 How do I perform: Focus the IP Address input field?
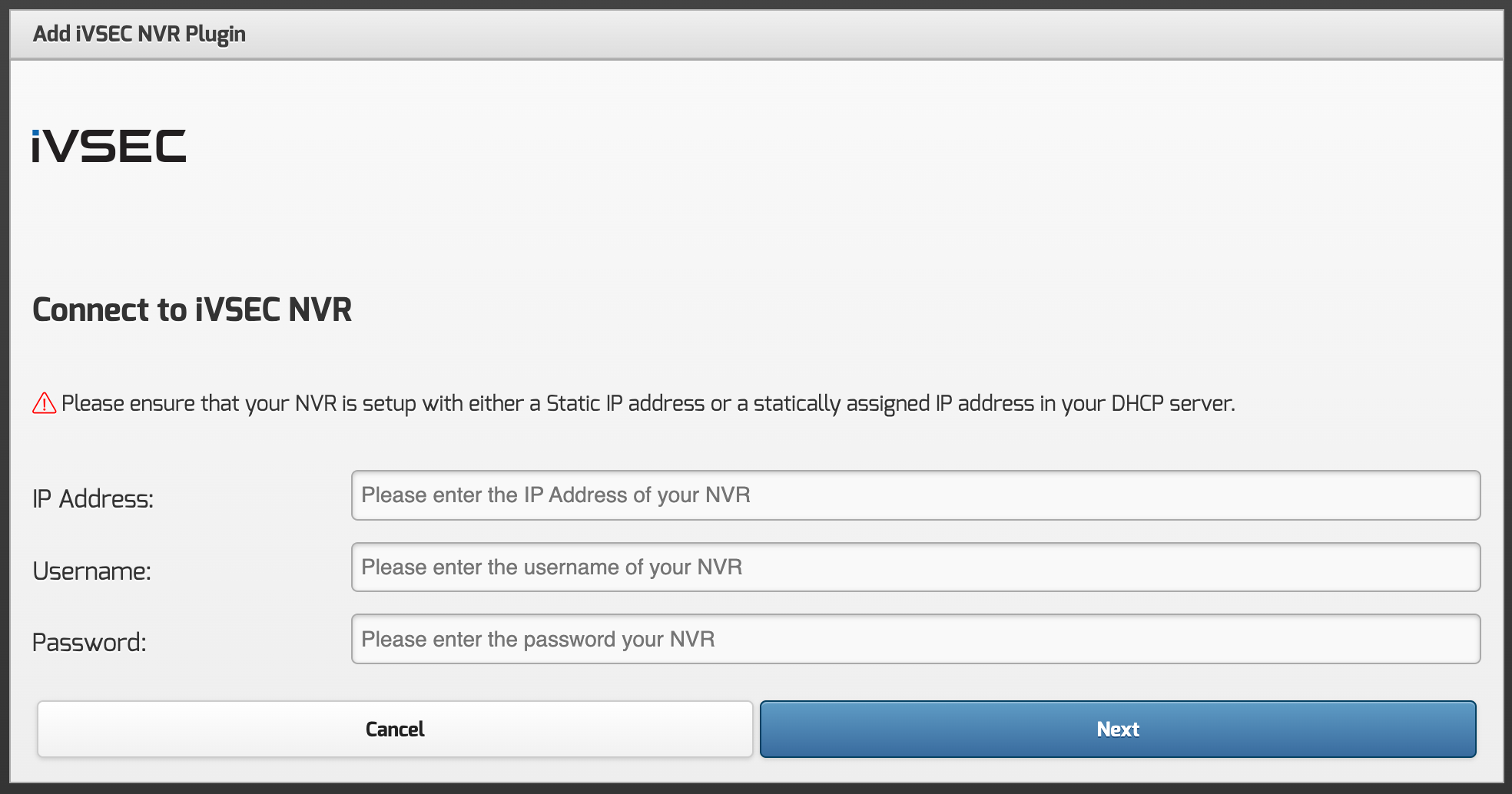point(915,495)
